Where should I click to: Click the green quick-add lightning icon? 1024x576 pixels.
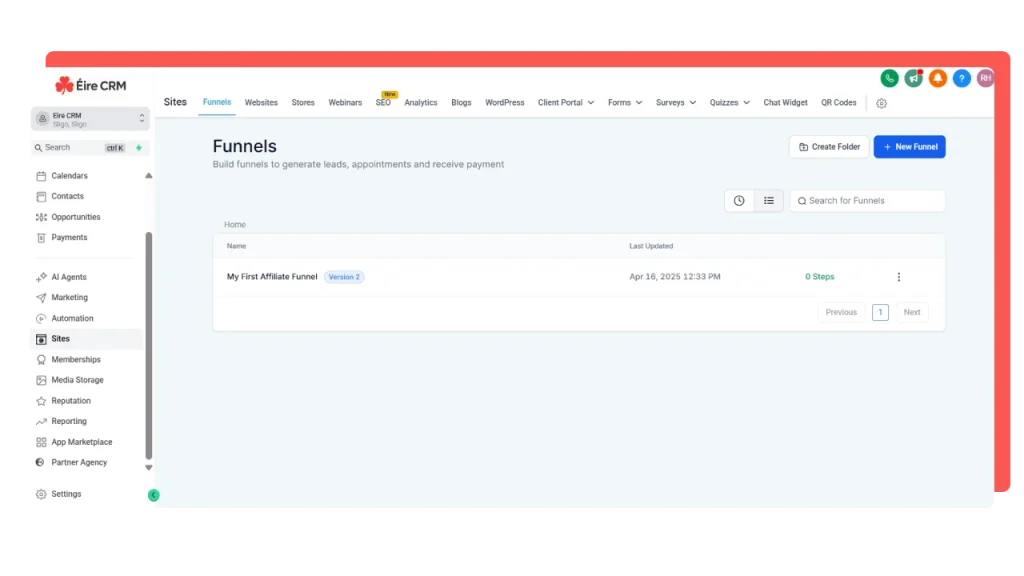coord(138,148)
